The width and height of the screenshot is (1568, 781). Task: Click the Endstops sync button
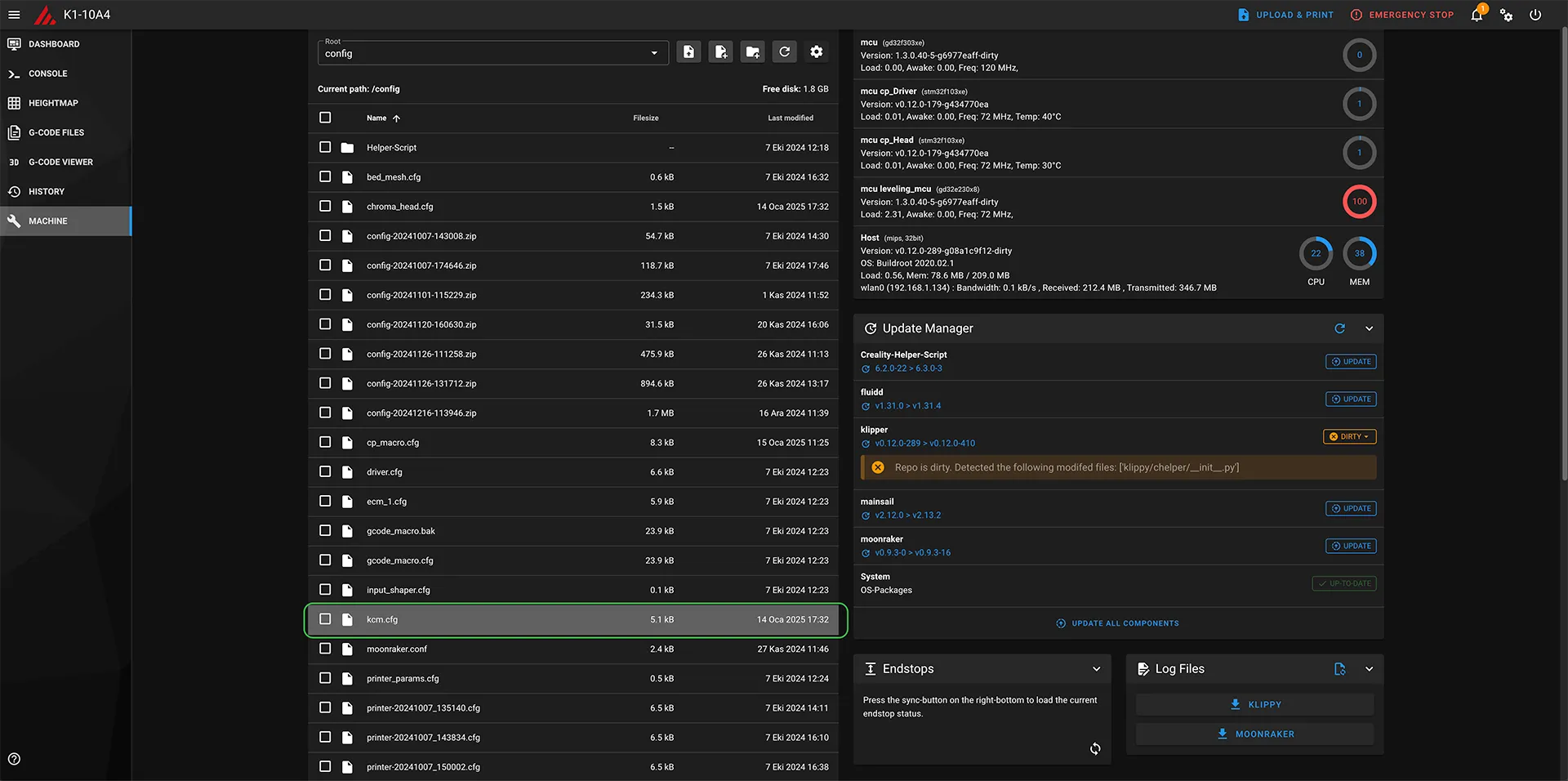[1095, 748]
